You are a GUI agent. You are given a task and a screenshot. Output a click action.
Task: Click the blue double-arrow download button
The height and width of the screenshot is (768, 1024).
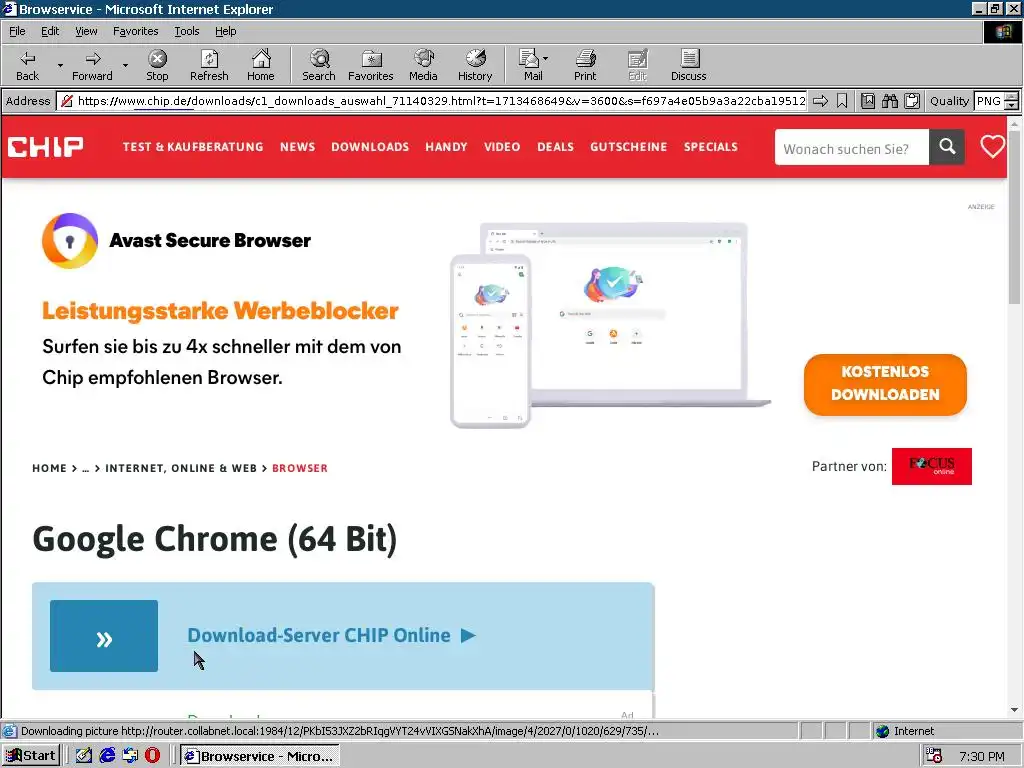pyautogui.click(x=104, y=636)
